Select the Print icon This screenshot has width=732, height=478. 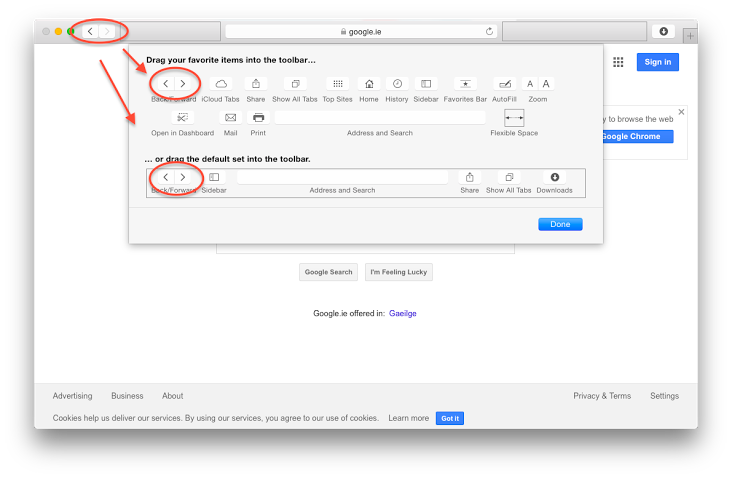coord(258,118)
